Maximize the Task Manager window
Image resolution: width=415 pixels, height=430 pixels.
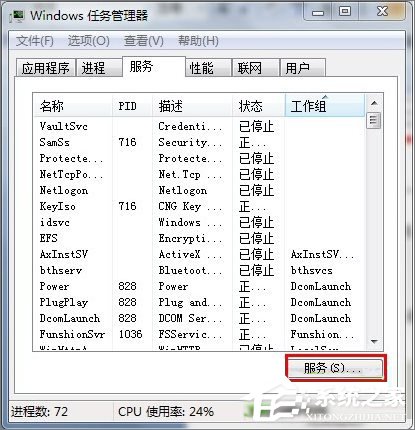point(345,12)
